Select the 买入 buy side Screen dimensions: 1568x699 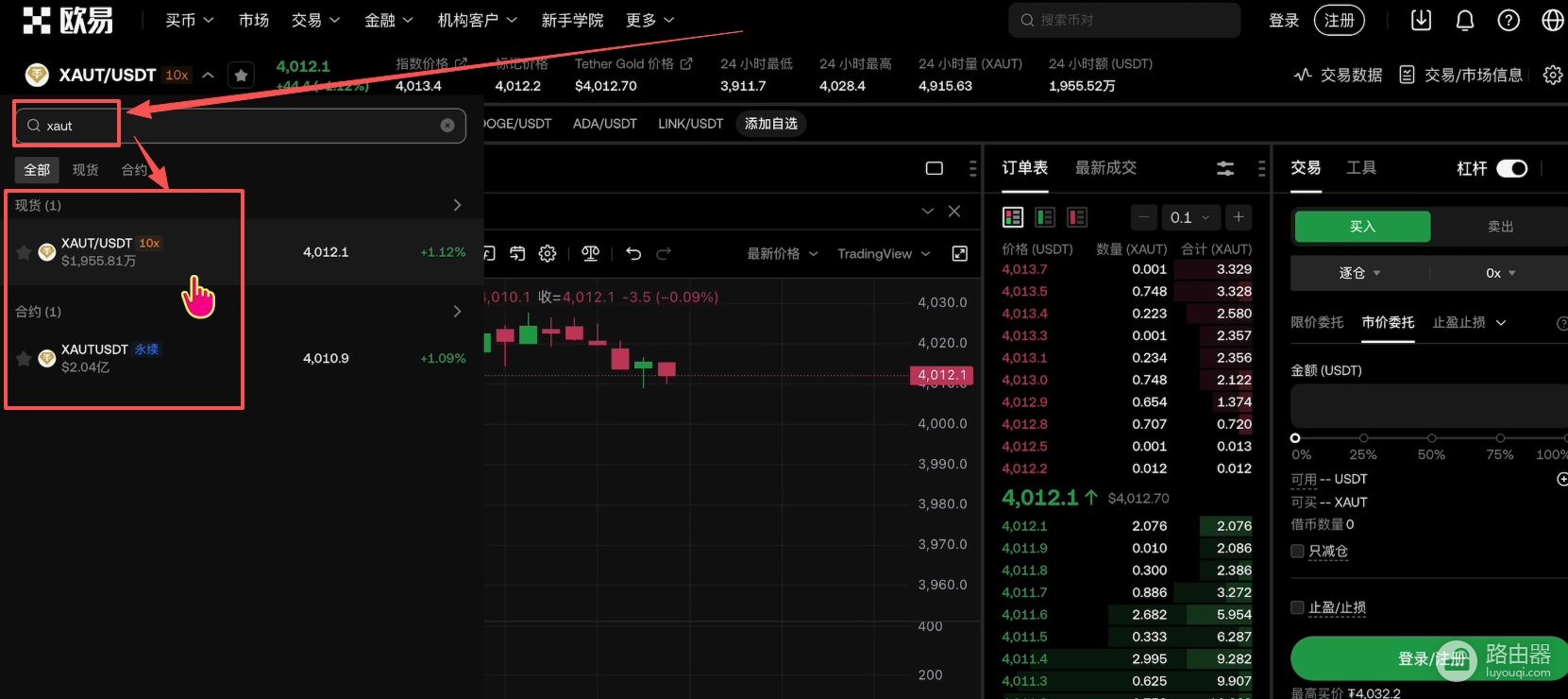tap(1362, 227)
